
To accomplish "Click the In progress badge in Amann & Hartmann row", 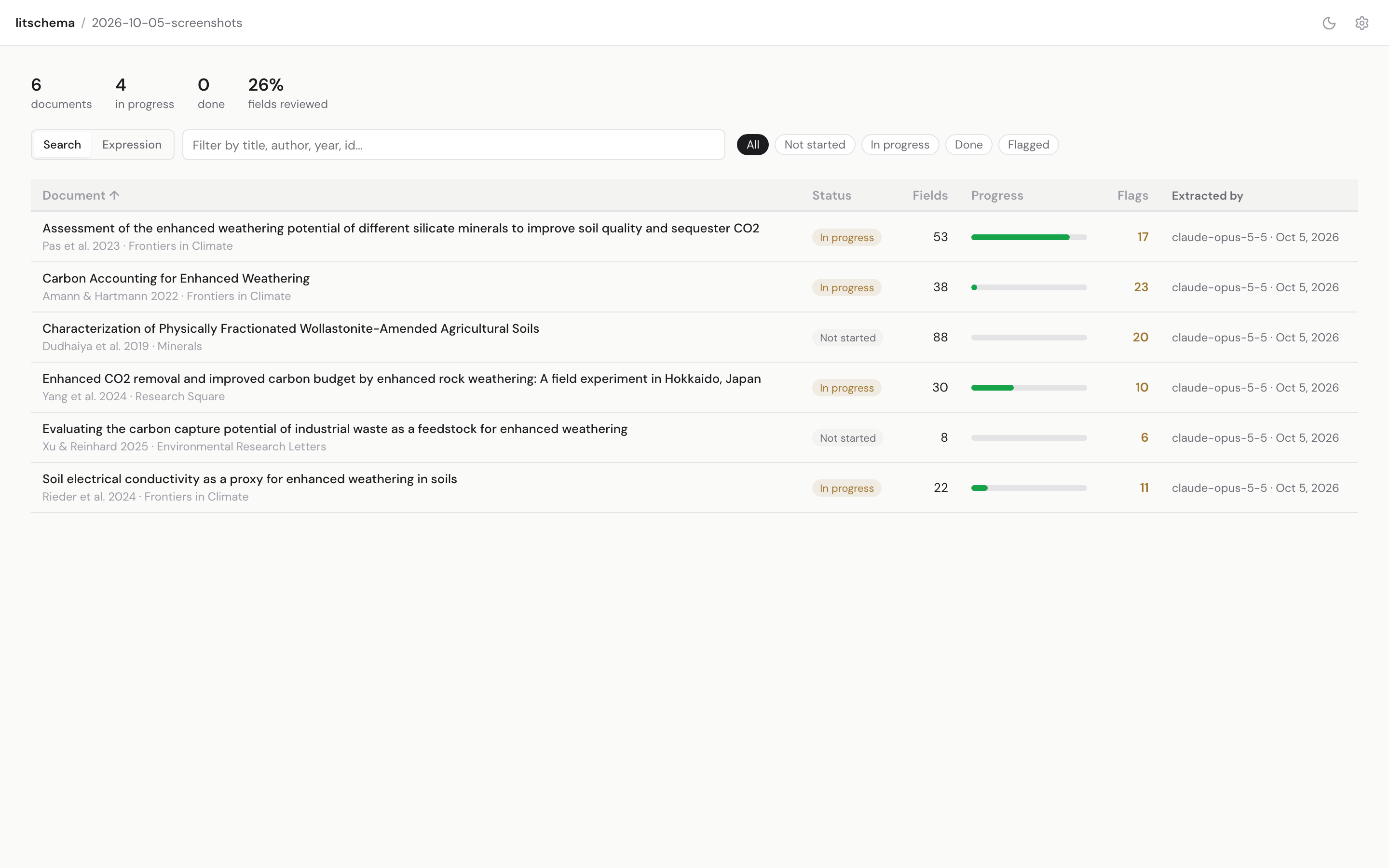I will pos(846,287).
